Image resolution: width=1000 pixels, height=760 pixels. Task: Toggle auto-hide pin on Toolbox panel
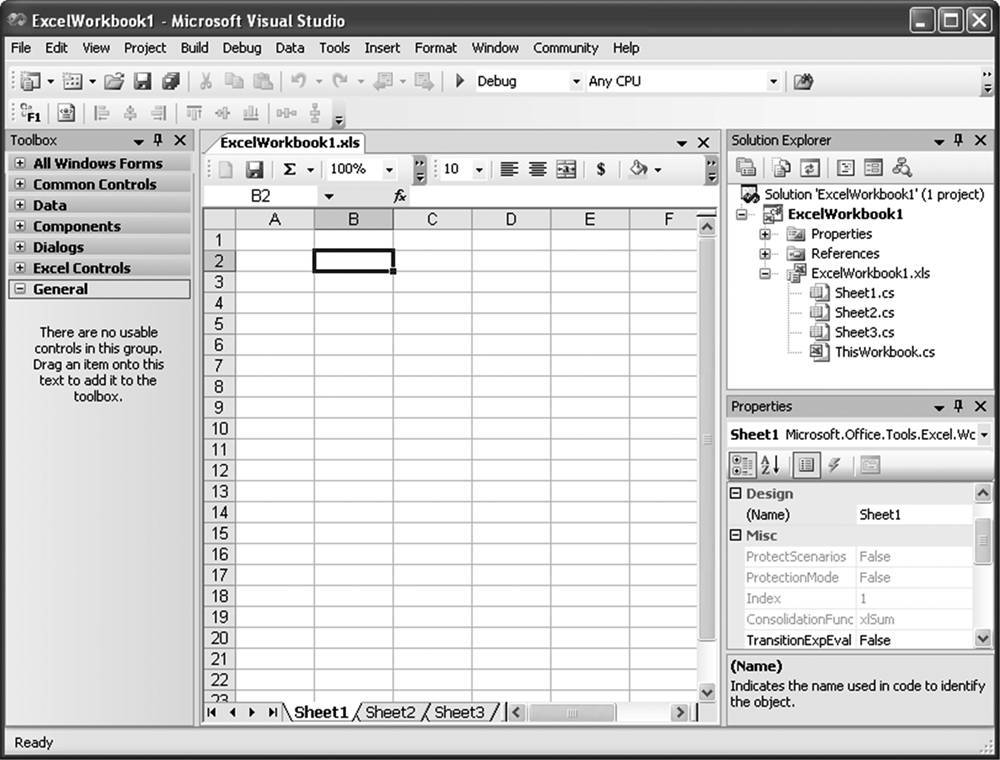point(158,140)
